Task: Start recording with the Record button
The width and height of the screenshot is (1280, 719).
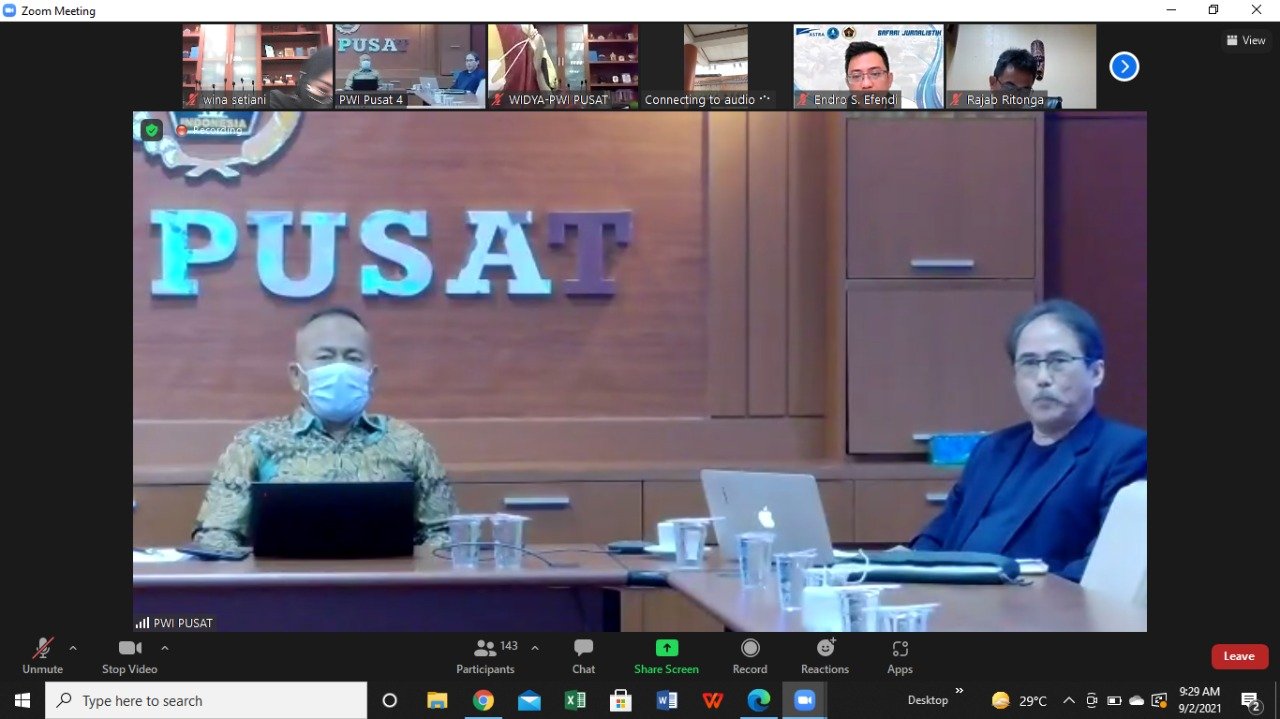Action: click(x=750, y=656)
